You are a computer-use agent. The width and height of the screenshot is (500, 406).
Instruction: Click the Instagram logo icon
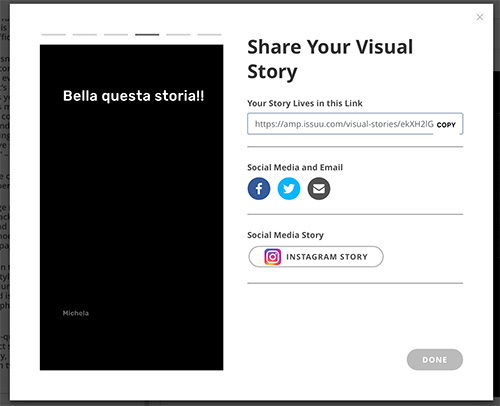click(273, 257)
